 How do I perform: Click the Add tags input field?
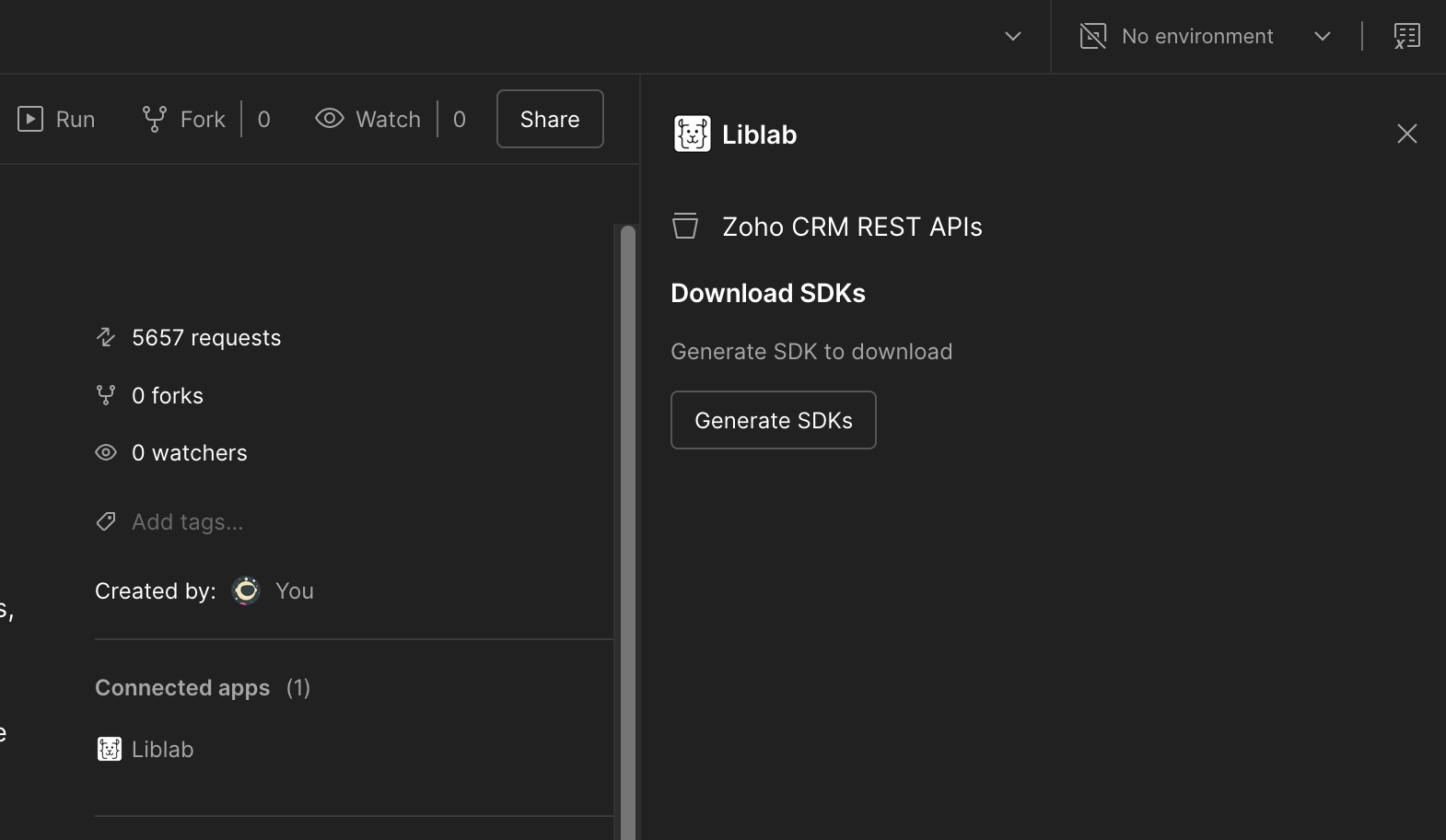pos(188,521)
